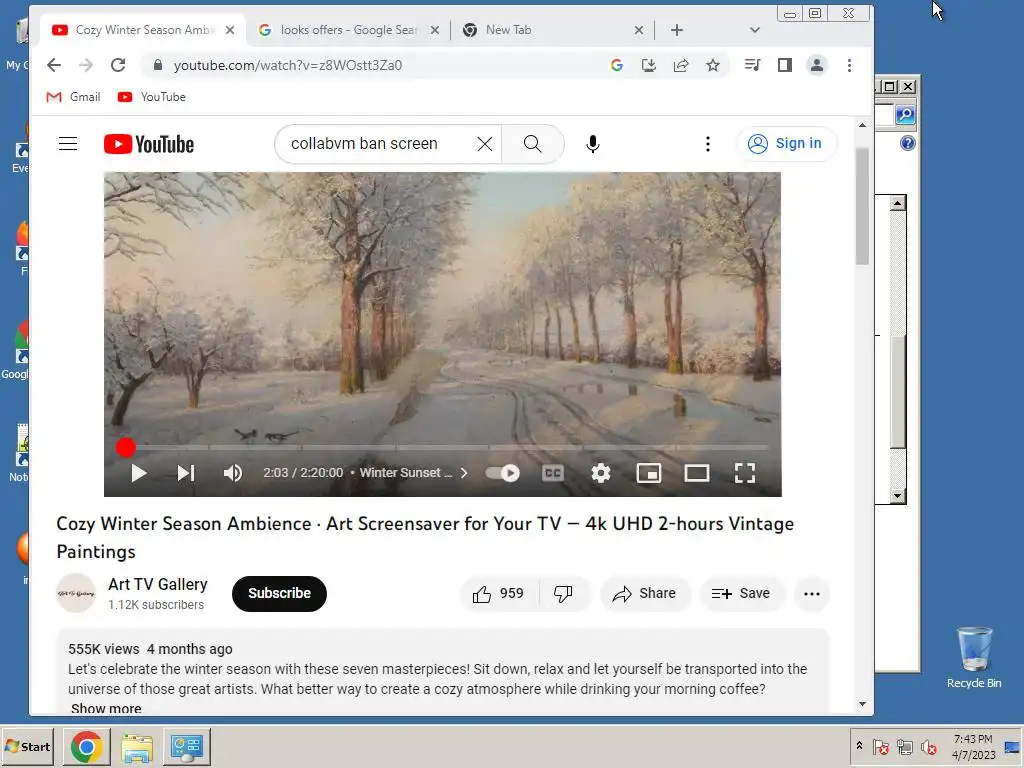This screenshot has width=1024, height=768.
Task: Click the page vertical scrollbar thumb
Action: [862, 206]
